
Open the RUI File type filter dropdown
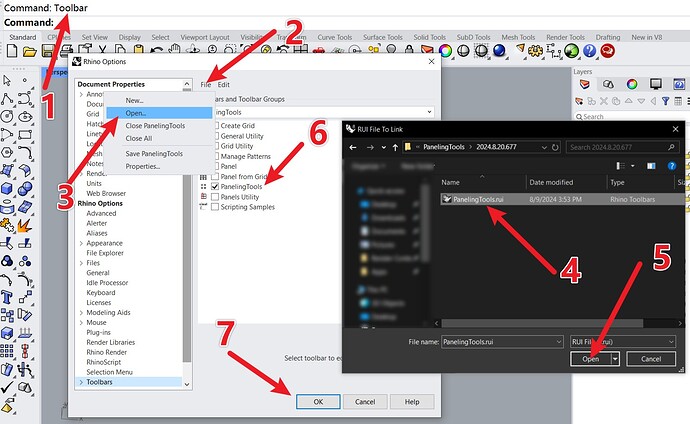pyautogui.click(x=671, y=342)
